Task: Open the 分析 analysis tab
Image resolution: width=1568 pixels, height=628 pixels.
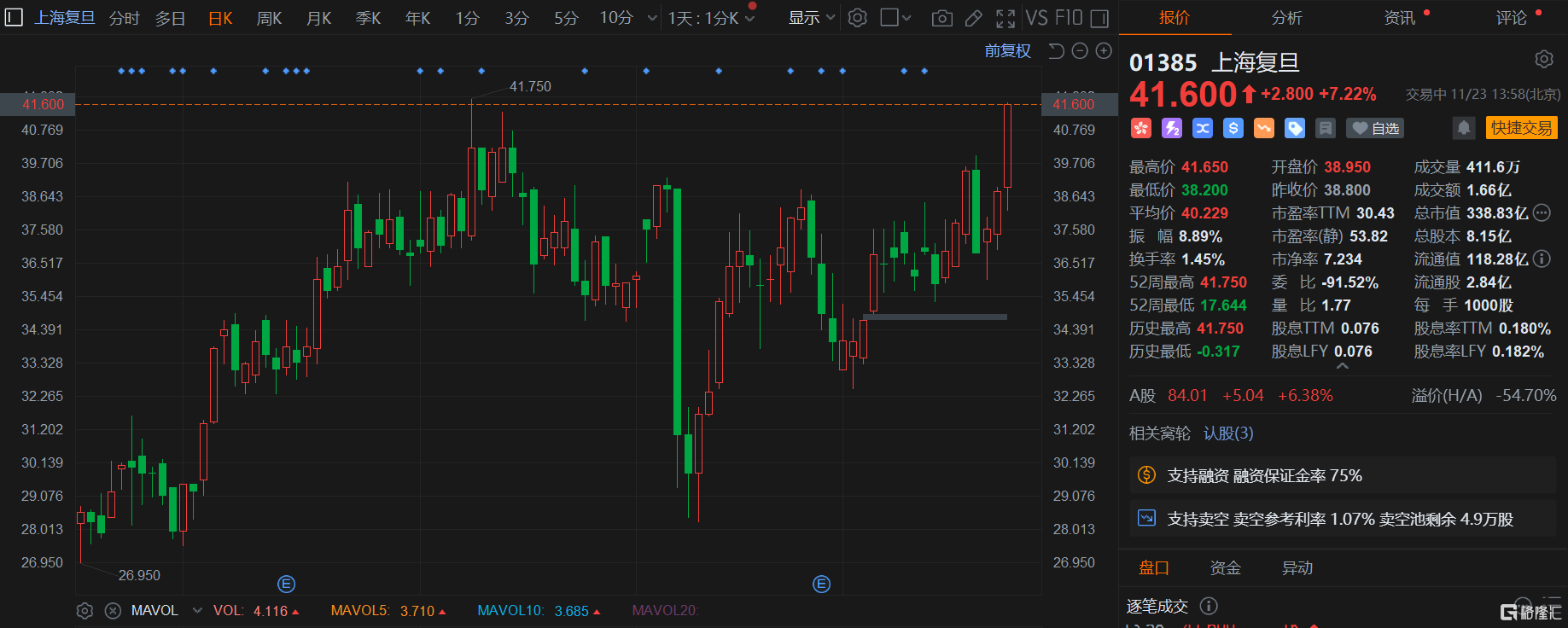Action: coord(1286,18)
